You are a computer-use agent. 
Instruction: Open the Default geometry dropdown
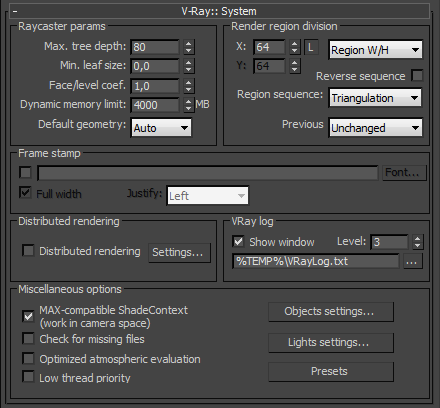161,128
